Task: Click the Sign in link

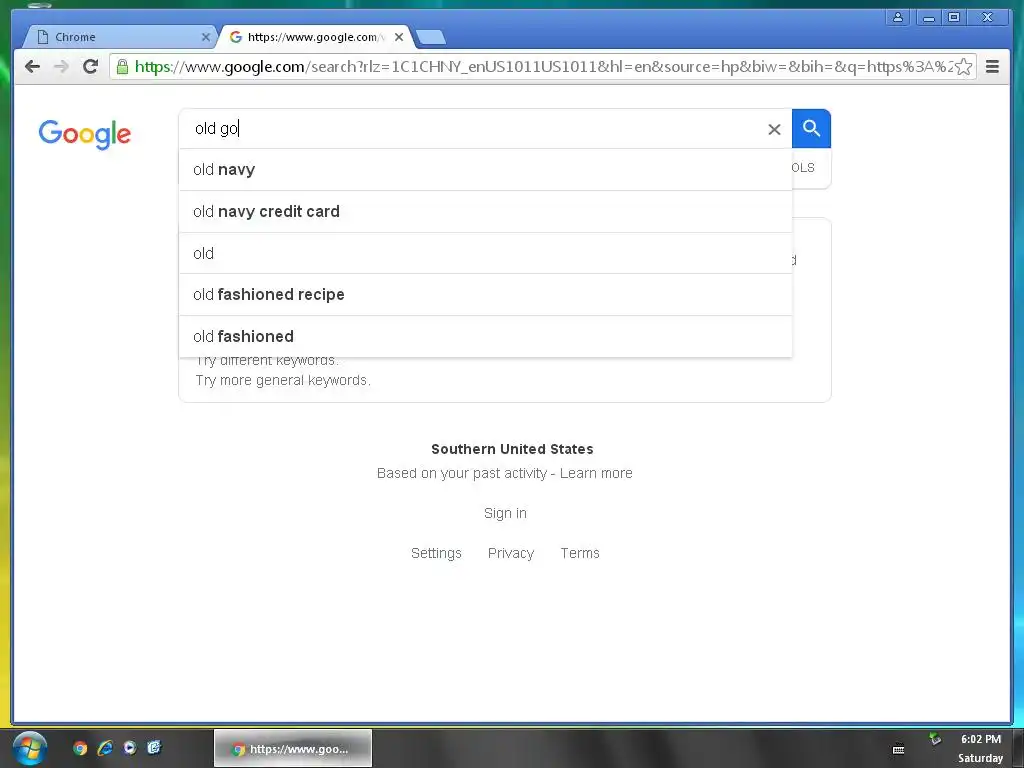Action: pyautogui.click(x=505, y=513)
